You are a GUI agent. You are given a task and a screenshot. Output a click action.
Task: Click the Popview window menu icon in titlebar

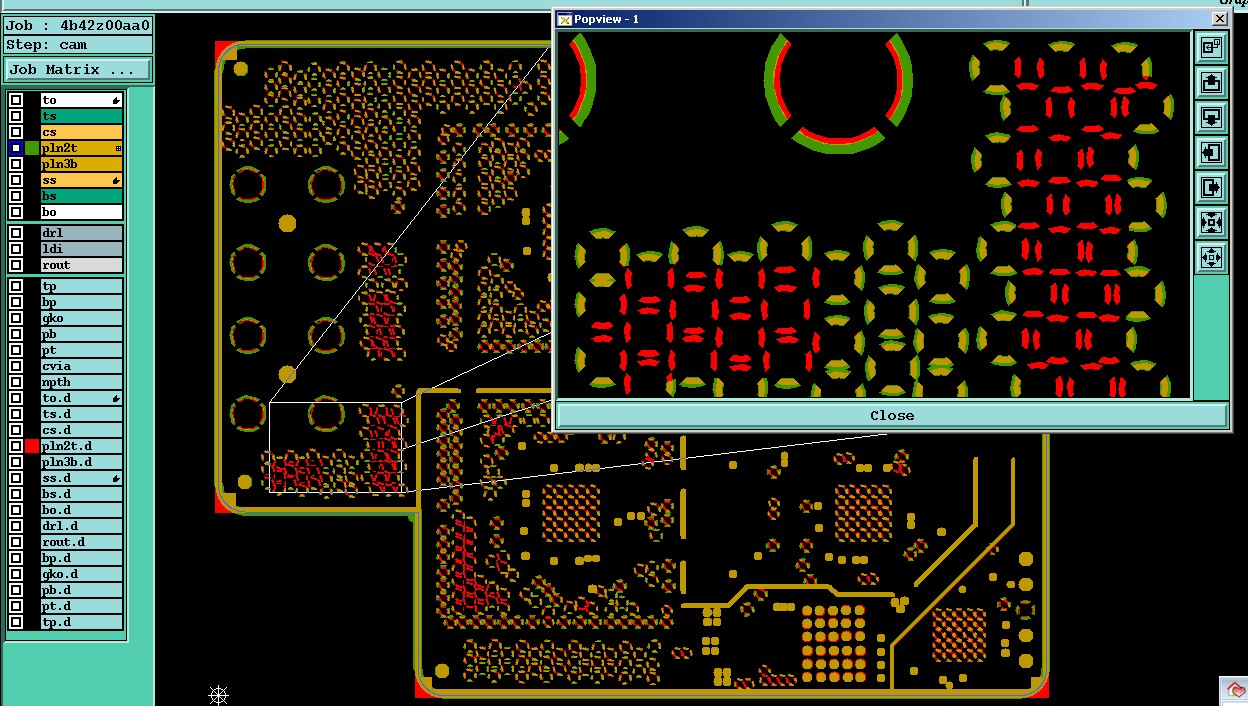(564, 19)
